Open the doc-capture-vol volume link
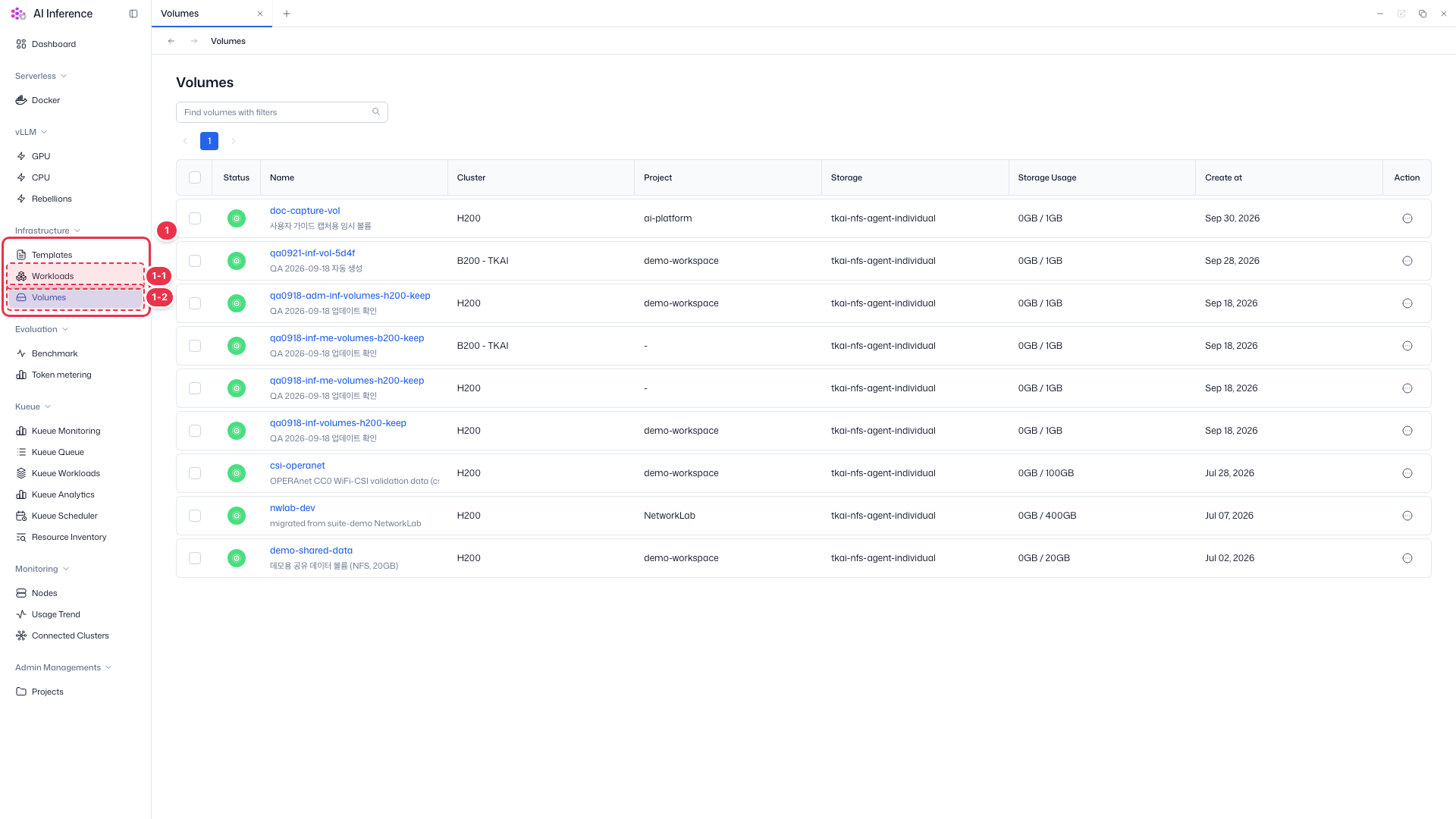Screen dimensions: 1456x819 pos(305,211)
